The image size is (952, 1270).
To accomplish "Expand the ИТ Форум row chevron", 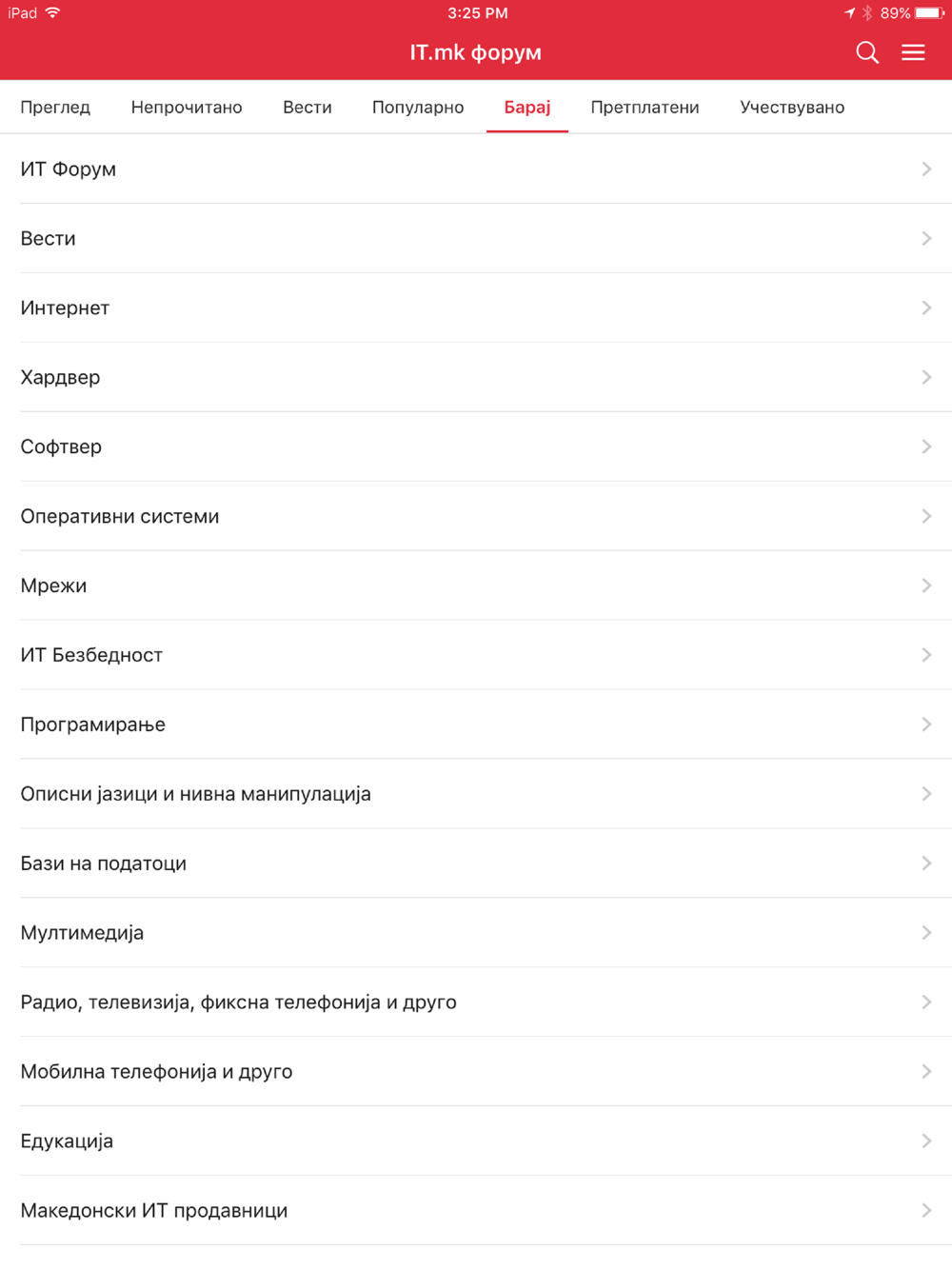I will (926, 169).
